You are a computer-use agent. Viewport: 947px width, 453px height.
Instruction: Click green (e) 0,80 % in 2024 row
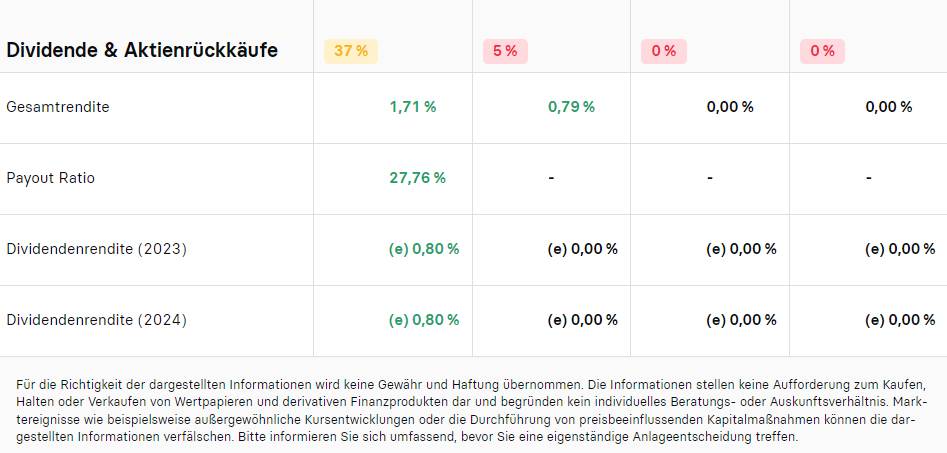(x=424, y=320)
